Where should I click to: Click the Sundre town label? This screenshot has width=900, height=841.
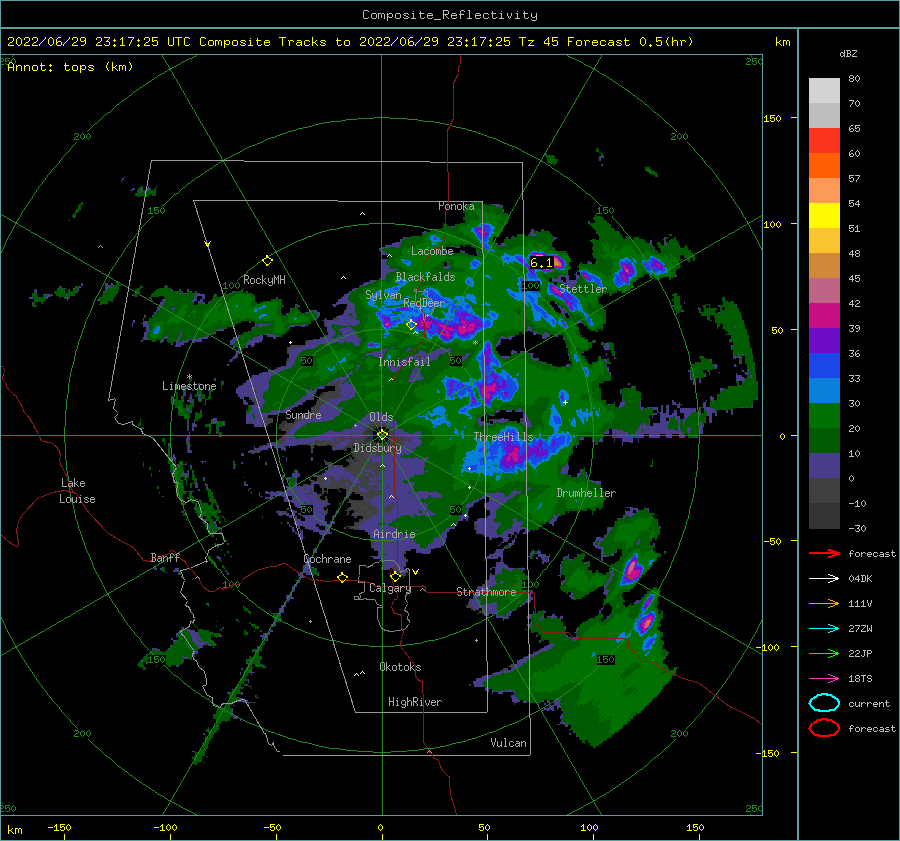[x=303, y=414]
